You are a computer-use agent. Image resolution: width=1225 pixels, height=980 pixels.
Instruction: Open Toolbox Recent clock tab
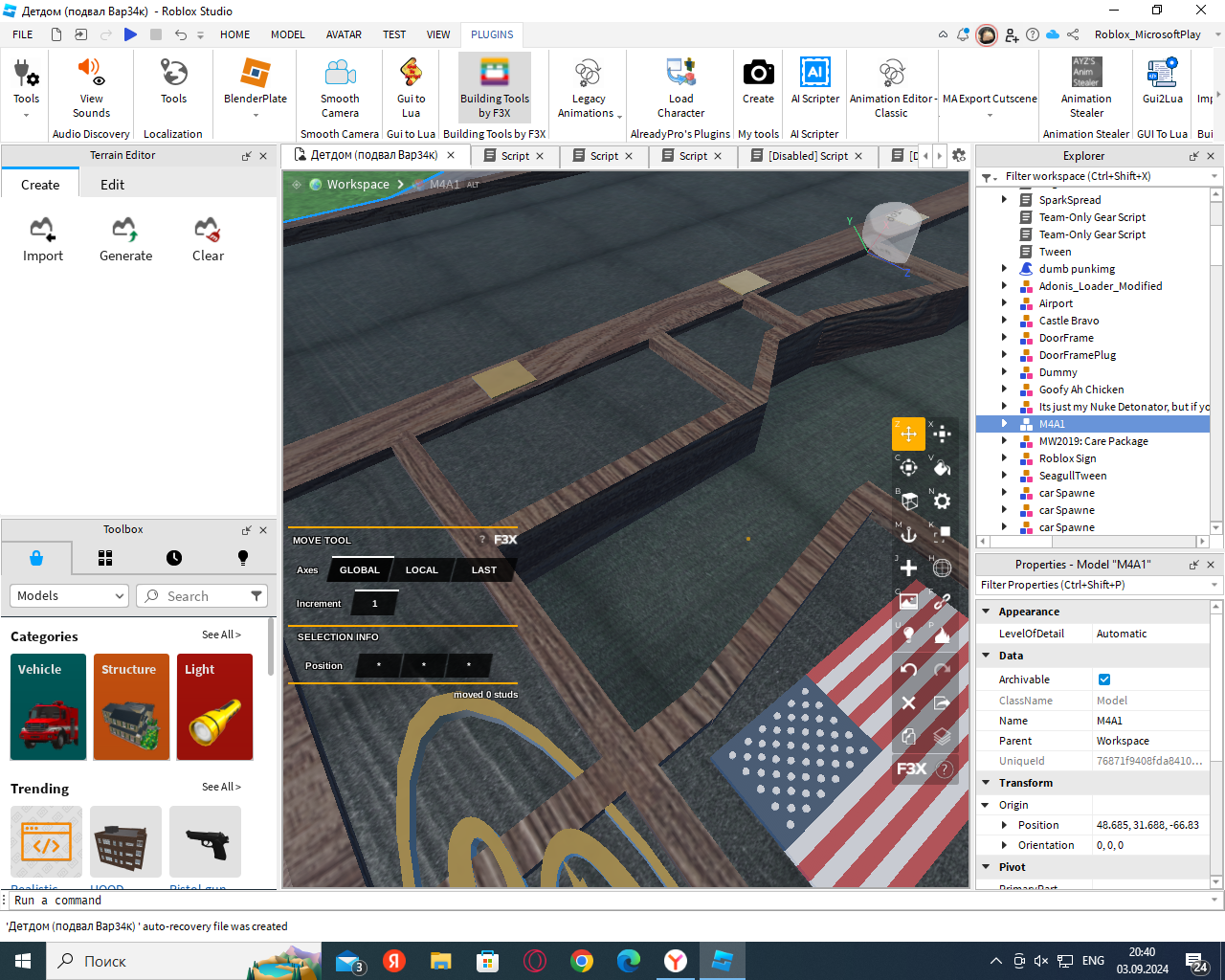point(174,558)
